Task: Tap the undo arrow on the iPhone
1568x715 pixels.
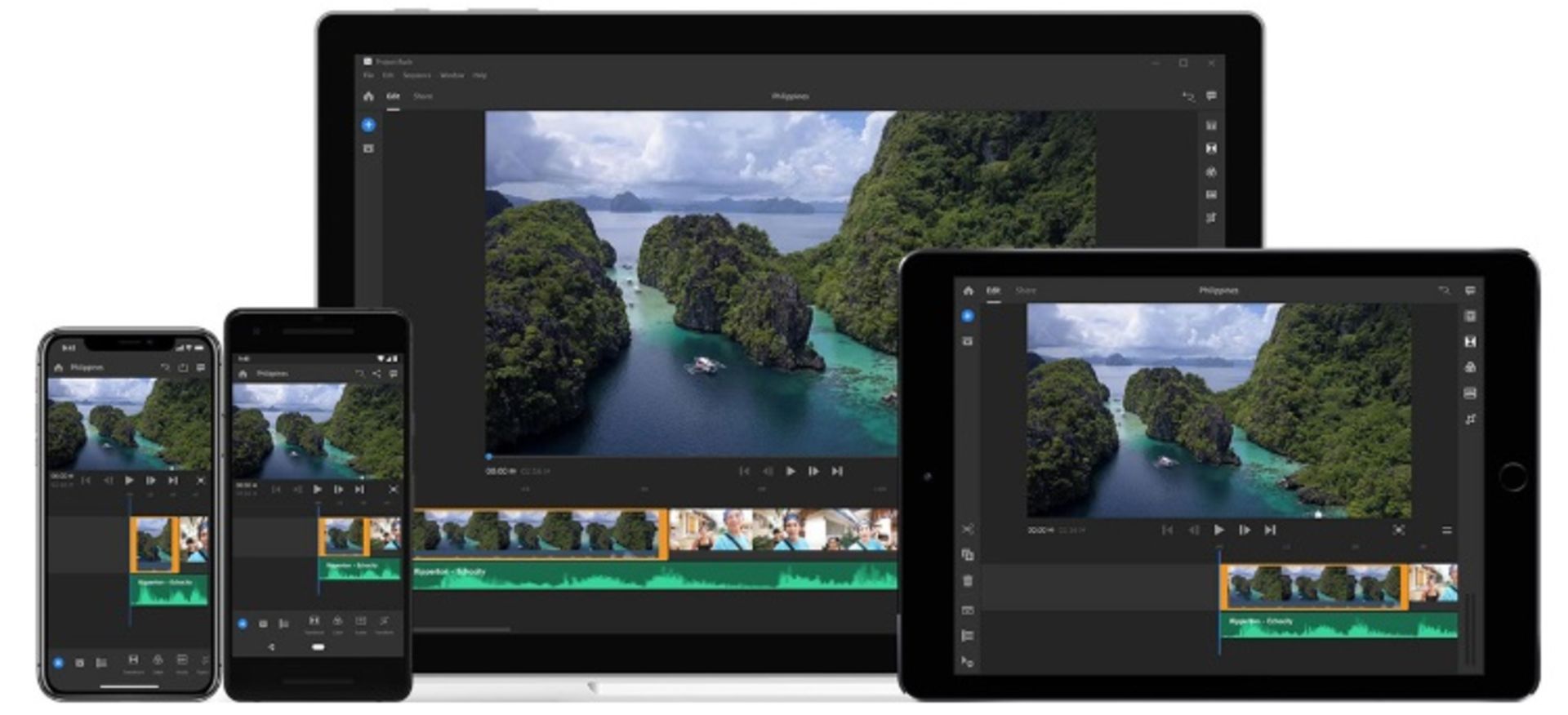Action: click(165, 367)
